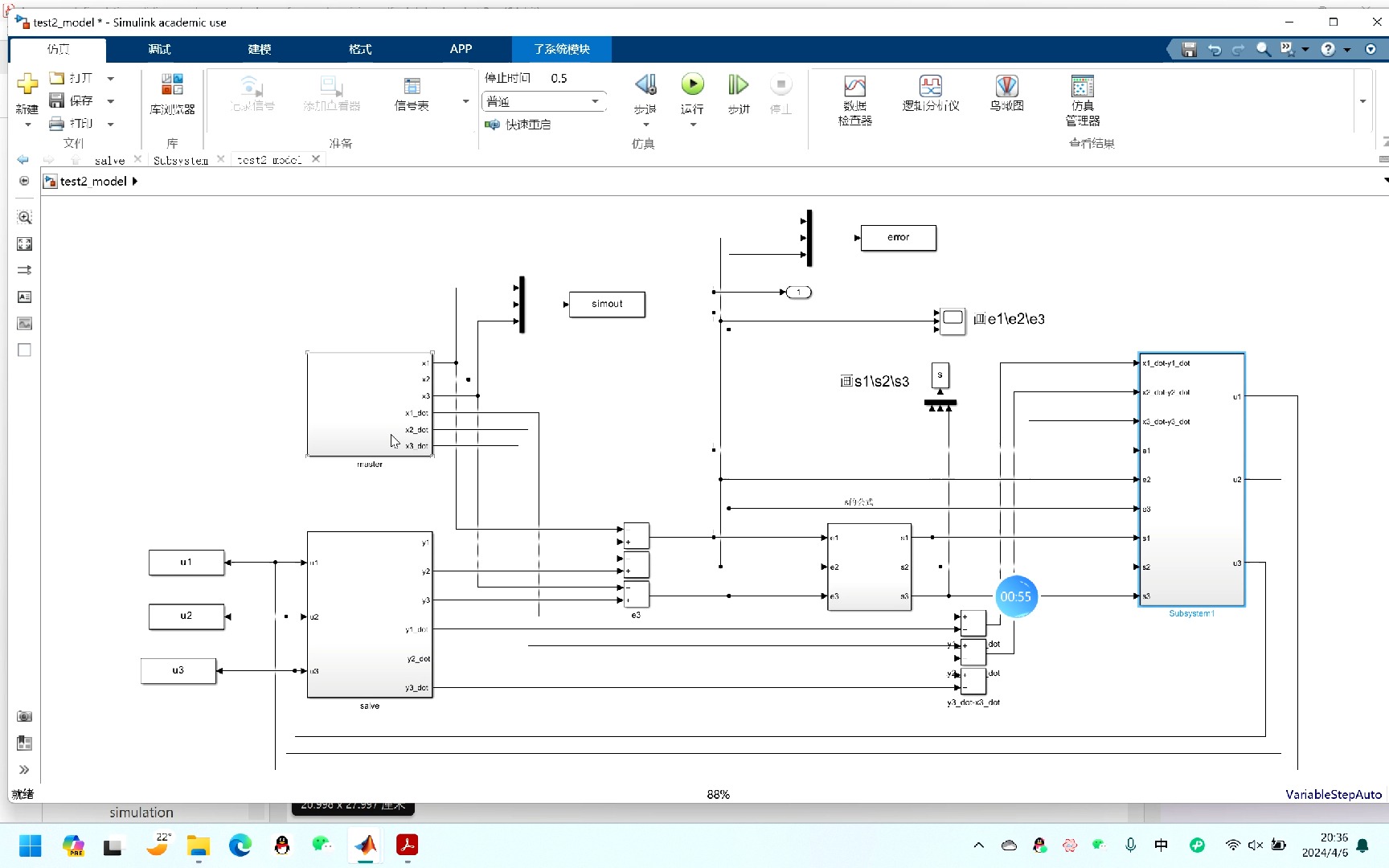Switch to the salve model tab

click(109, 160)
